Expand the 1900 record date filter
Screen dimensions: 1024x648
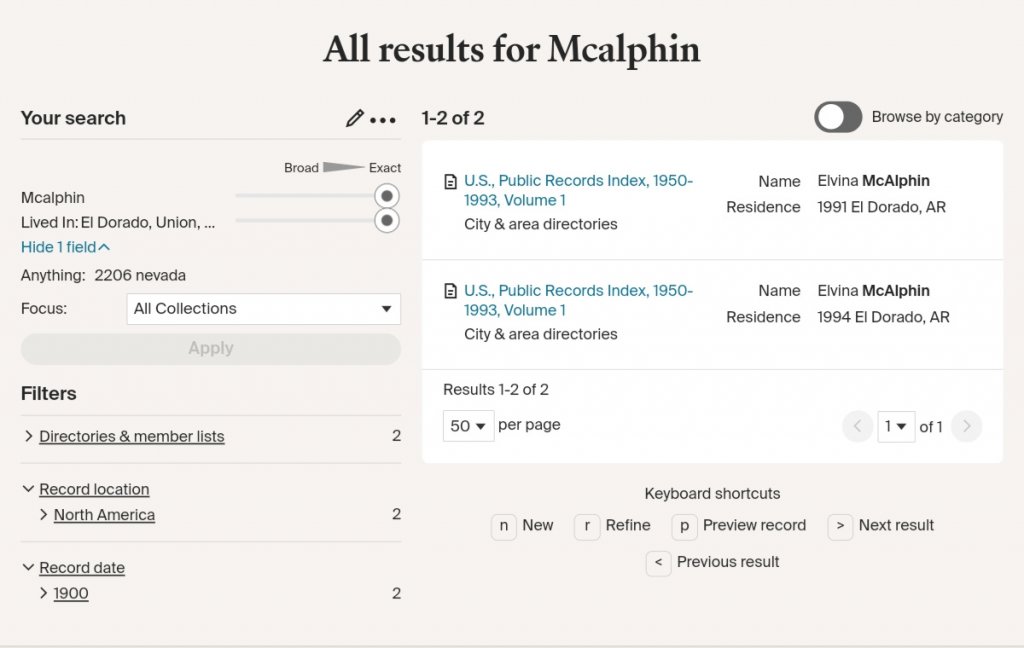[70, 593]
